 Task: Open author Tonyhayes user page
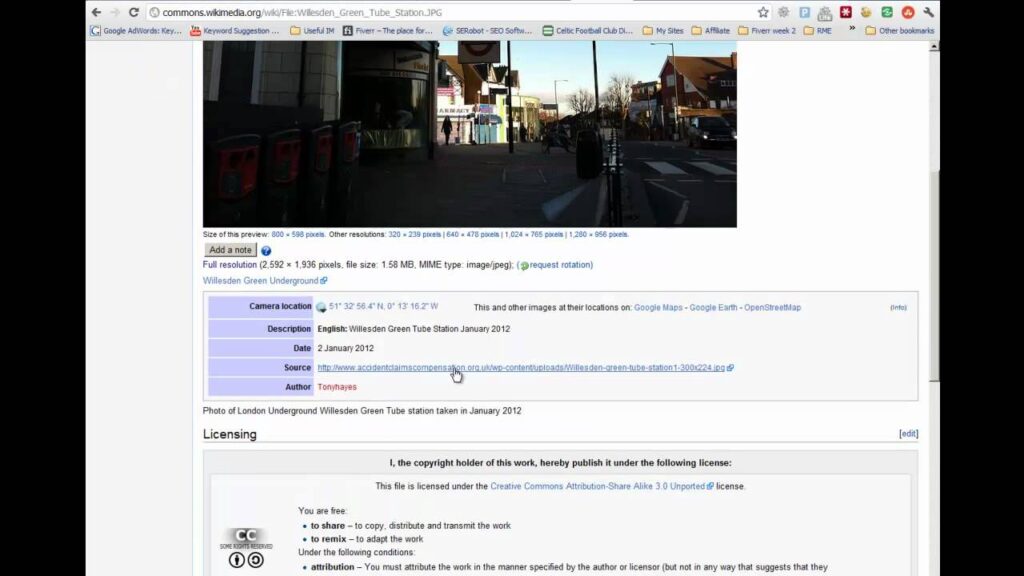tap(337, 387)
